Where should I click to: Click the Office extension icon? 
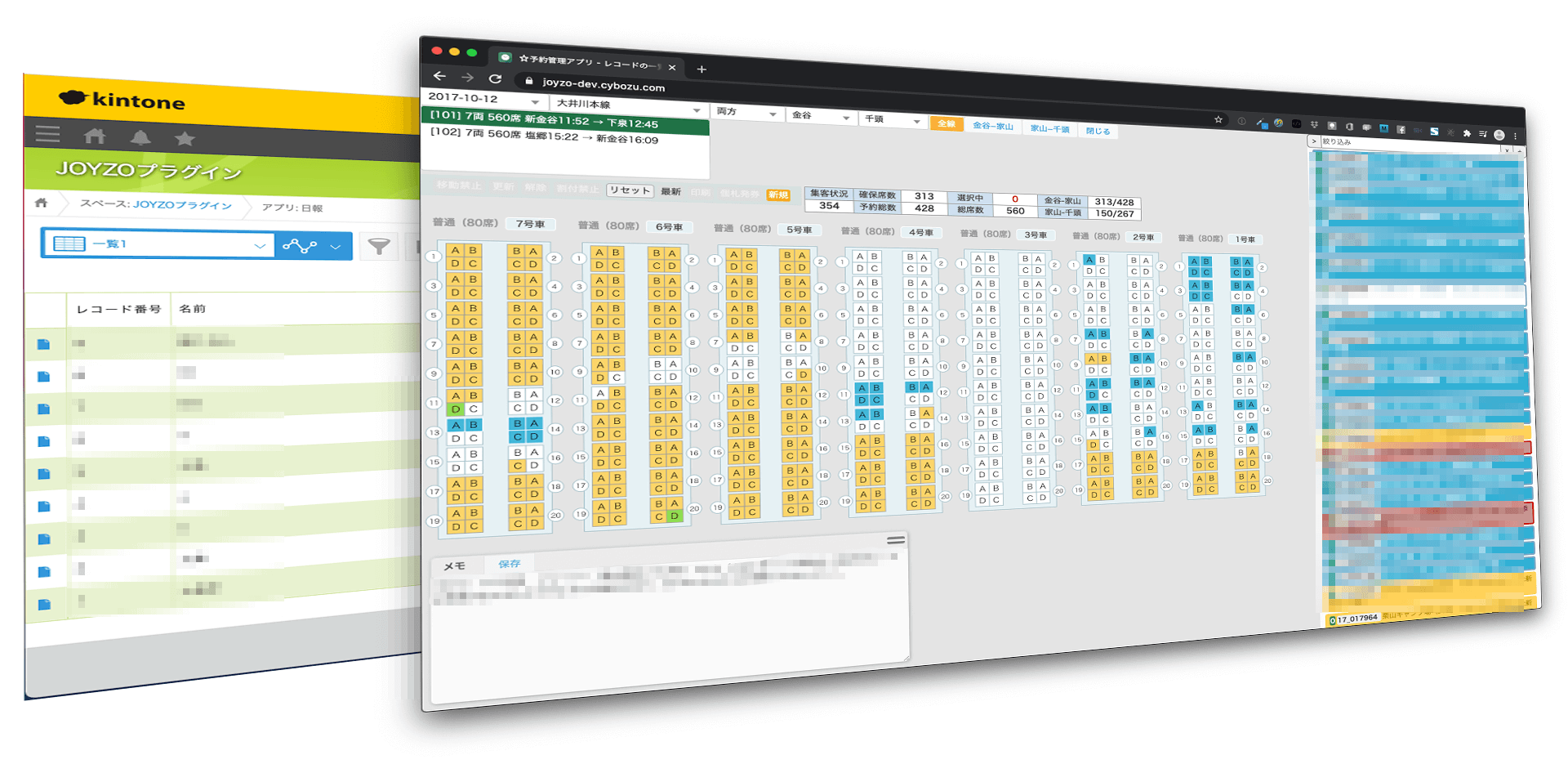(1349, 127)
